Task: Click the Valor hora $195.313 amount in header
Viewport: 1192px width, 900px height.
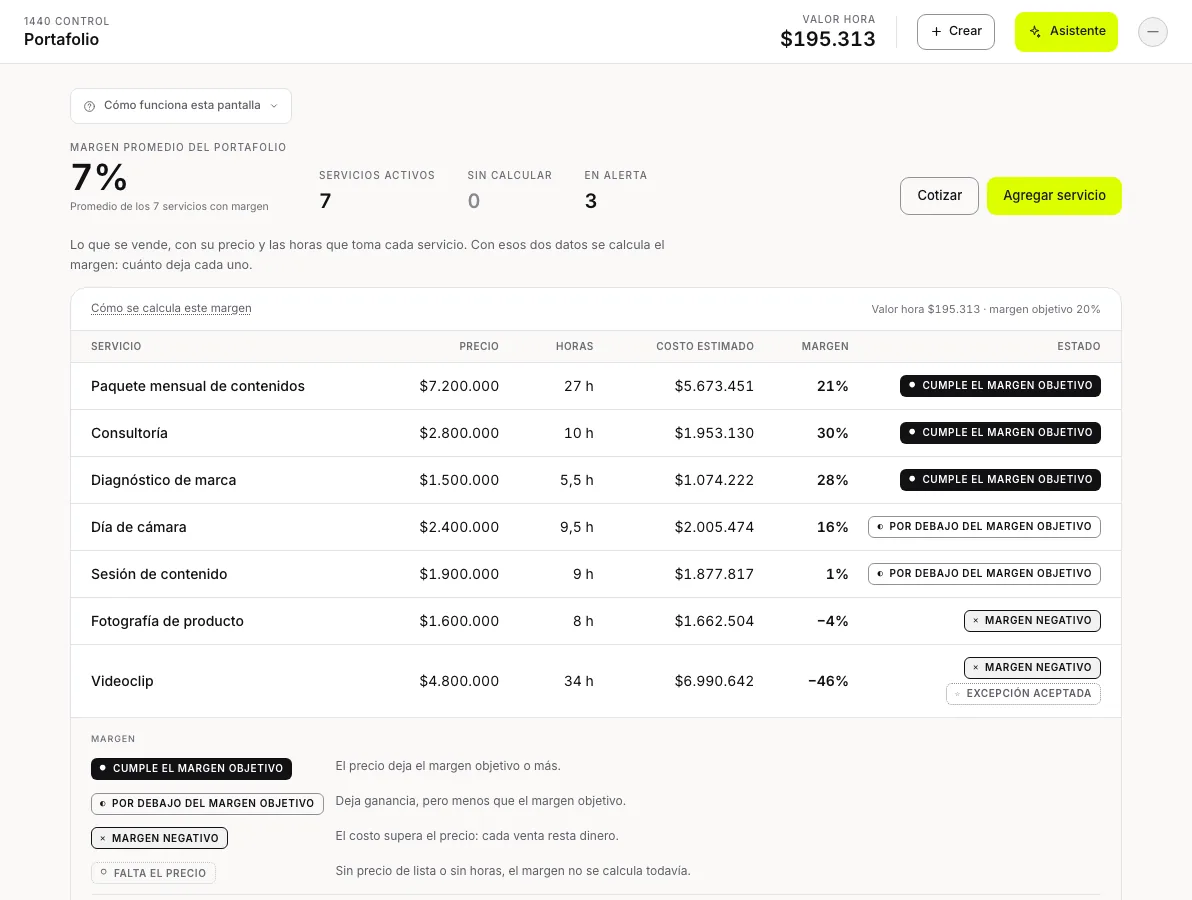Action: tap(828, 39)
